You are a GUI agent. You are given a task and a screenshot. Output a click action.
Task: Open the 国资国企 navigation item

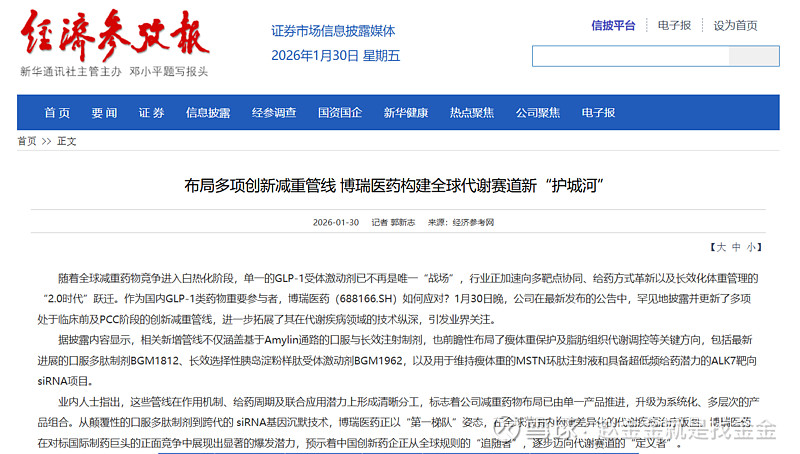pyautogui.click(x=340, y=113)
